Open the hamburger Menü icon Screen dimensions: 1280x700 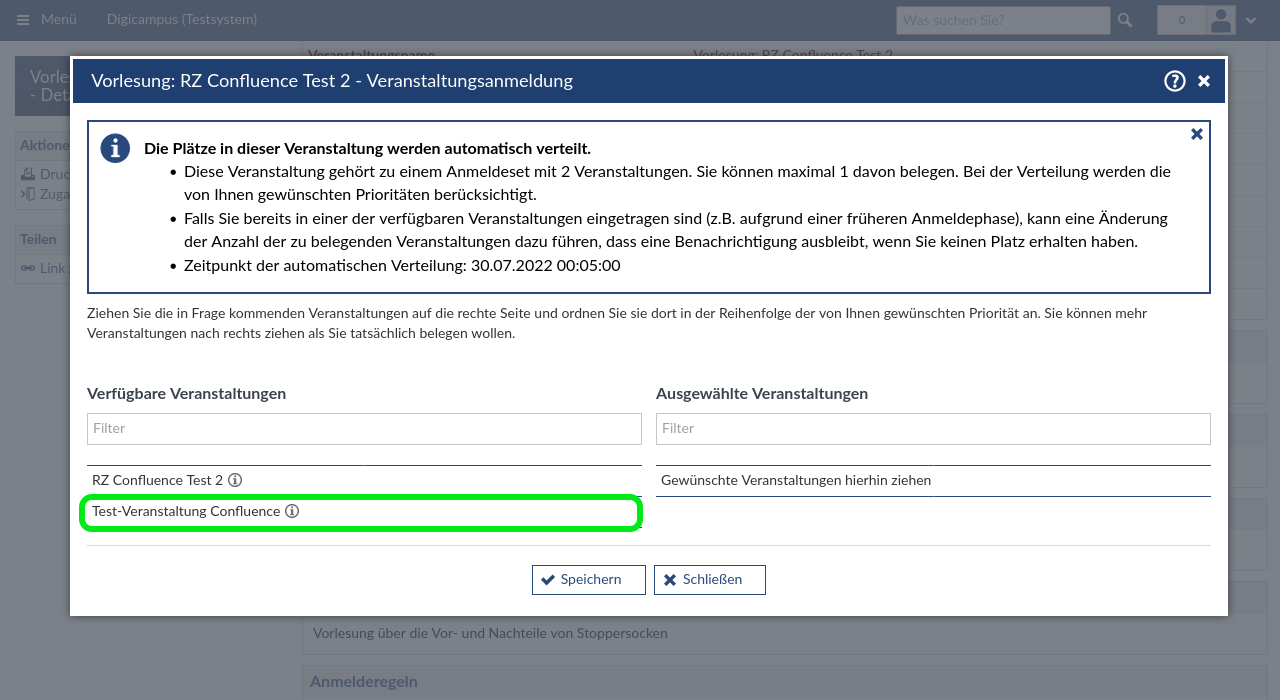23,20
